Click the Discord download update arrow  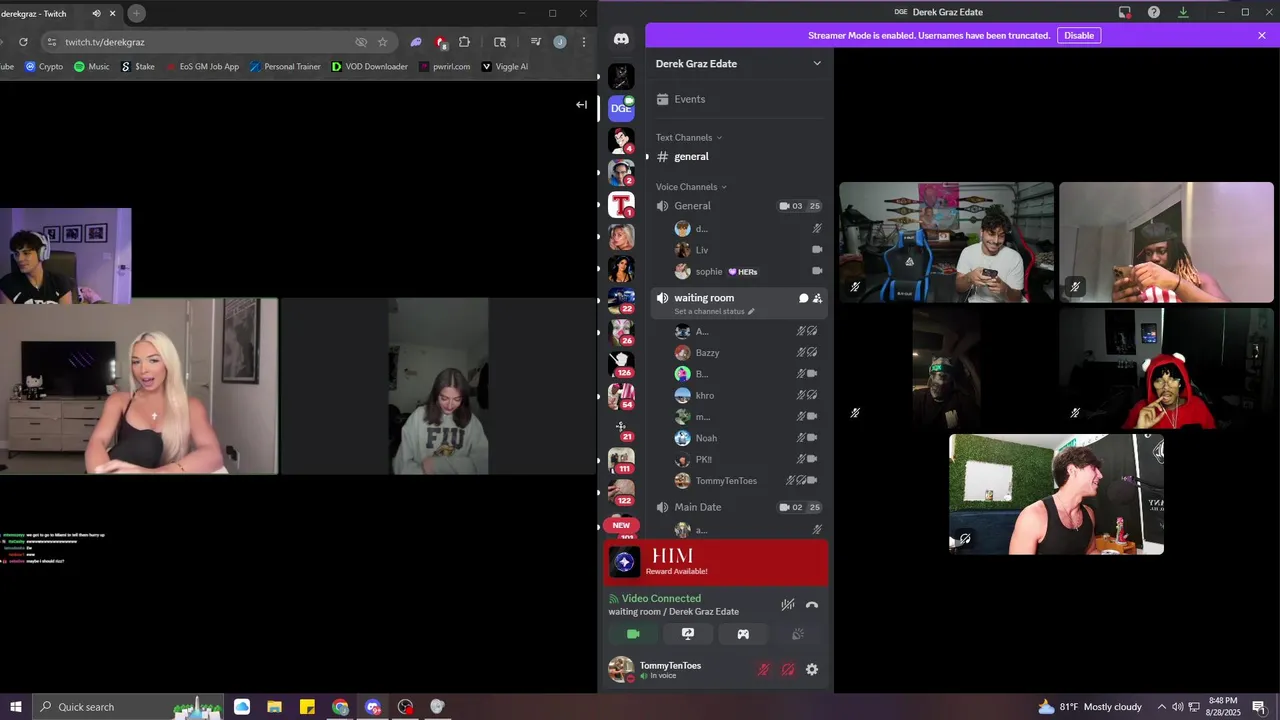click(1183, 12)
